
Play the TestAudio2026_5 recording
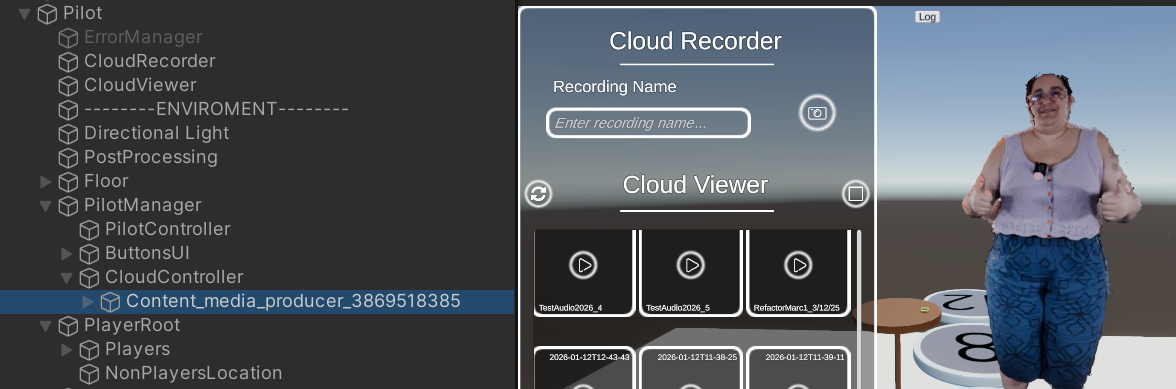(x=691, y=265)
